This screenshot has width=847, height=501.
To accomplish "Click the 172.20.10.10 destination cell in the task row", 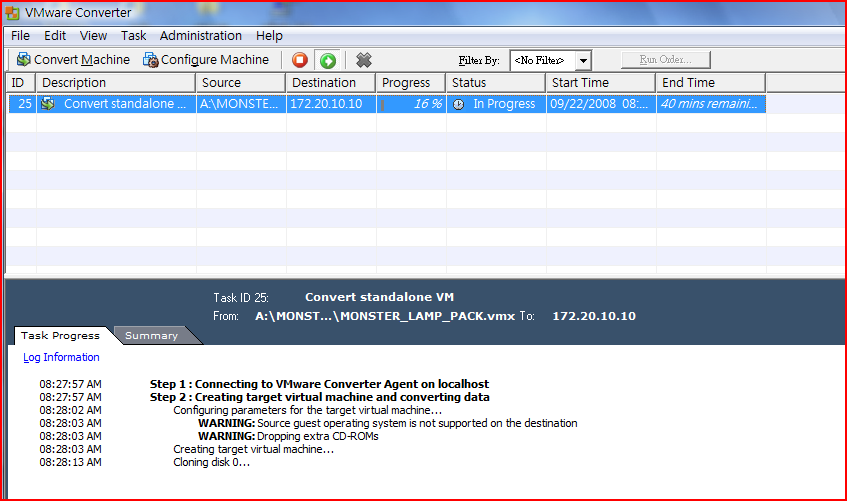I will (331, 104).
